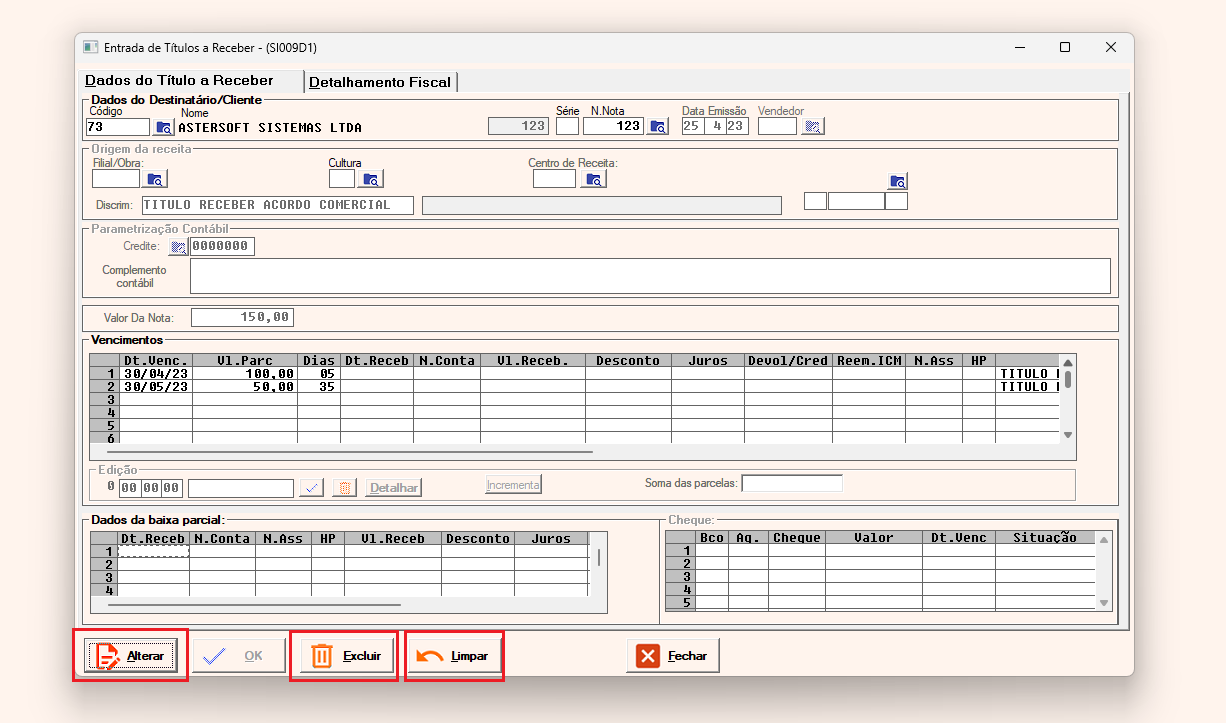Confirm the edit with the Edição checkmark icon
The width and height of the screenshot is (1226, 723).
312,487
